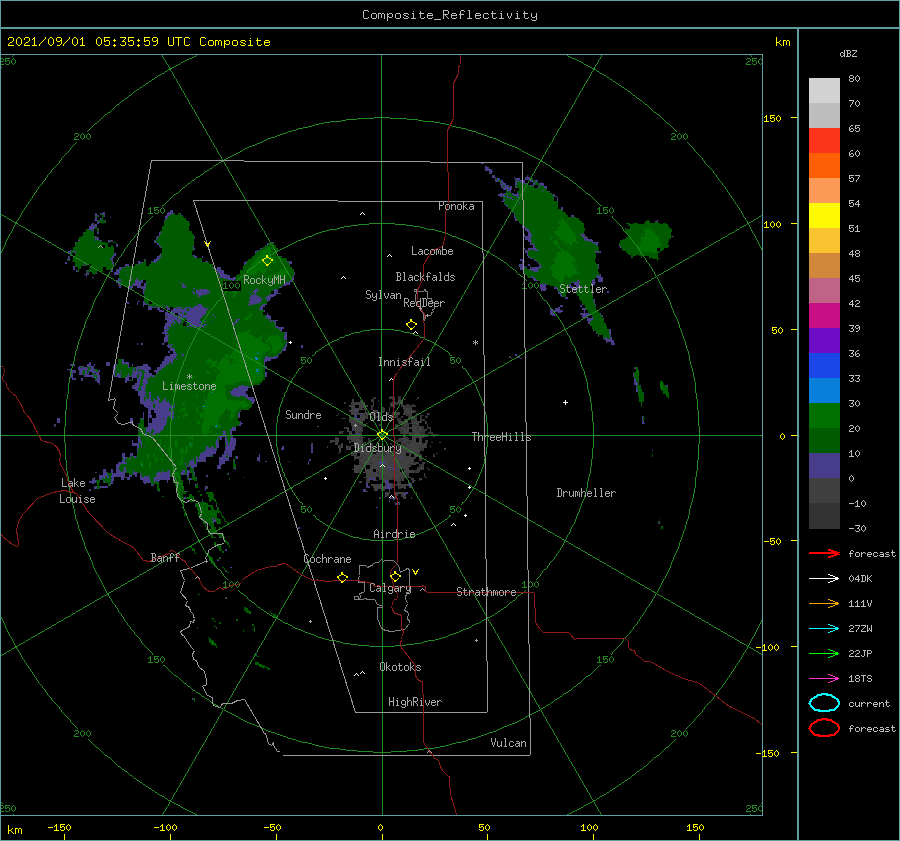This screenshot has height=841, width=900.
Task: Select the slate purple 10-0 dBZ swatch
Action: (x=824, y=465)
